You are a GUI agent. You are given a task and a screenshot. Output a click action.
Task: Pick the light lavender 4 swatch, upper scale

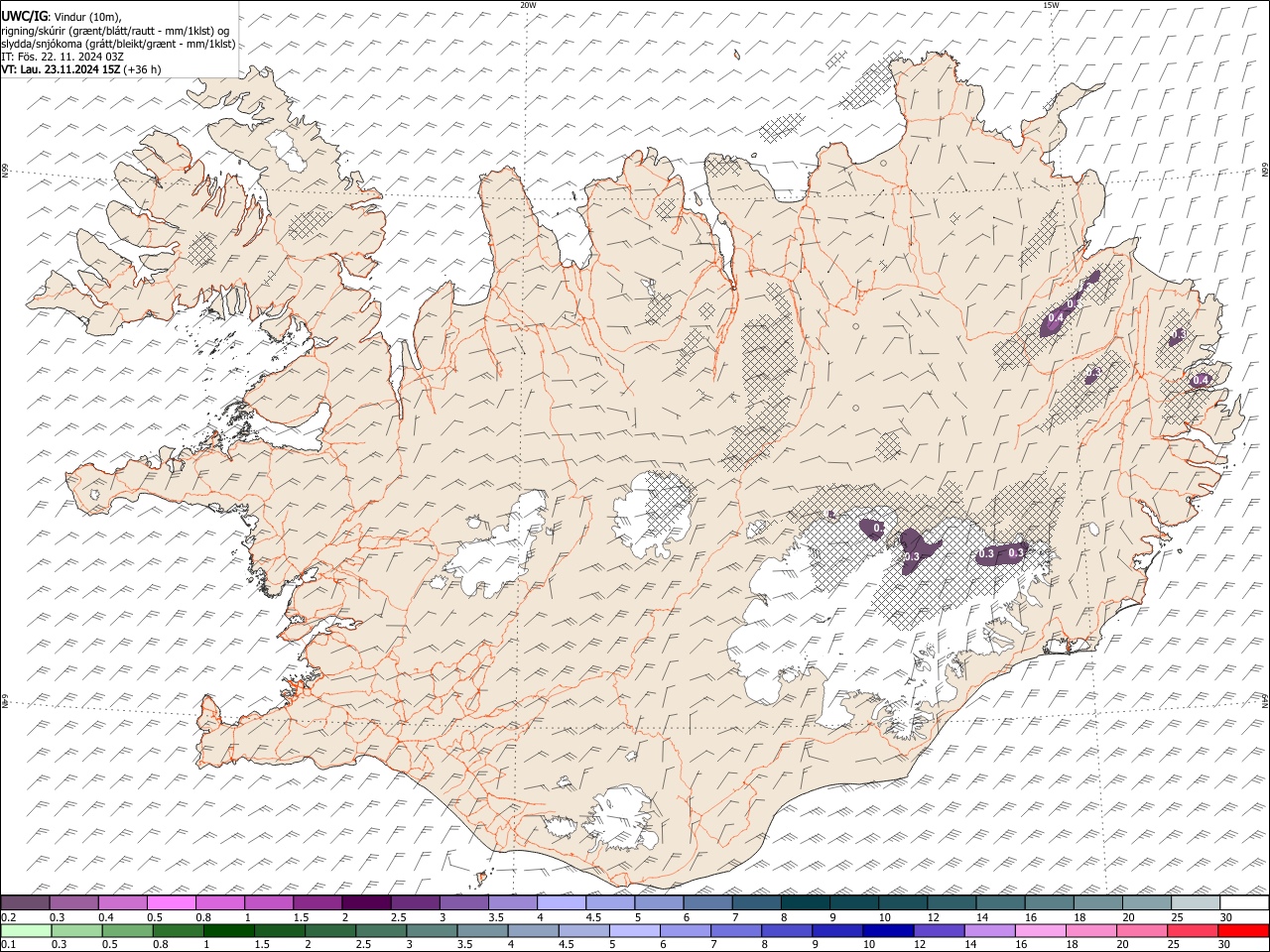point(562,903)
